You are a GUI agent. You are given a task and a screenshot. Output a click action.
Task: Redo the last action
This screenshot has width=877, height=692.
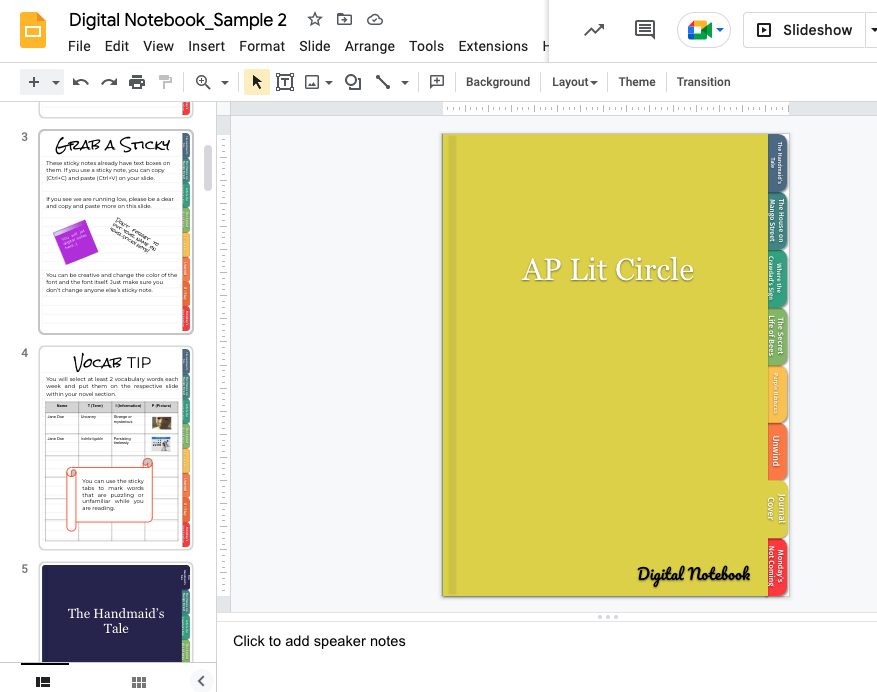[109, 82]
